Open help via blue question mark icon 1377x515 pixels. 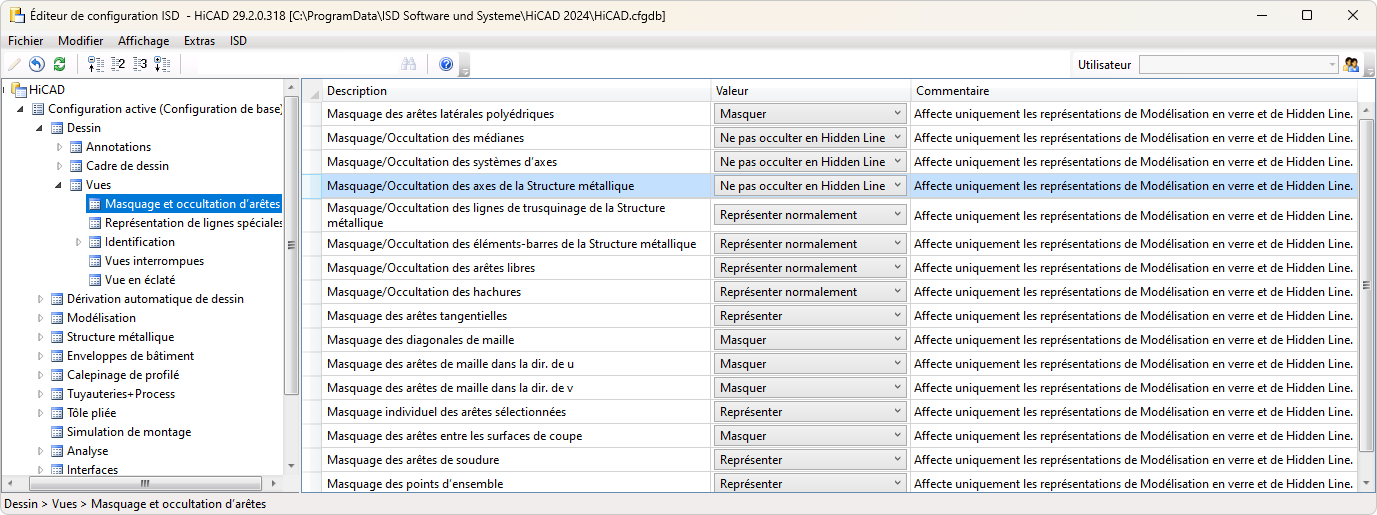[x=446, y=64]
